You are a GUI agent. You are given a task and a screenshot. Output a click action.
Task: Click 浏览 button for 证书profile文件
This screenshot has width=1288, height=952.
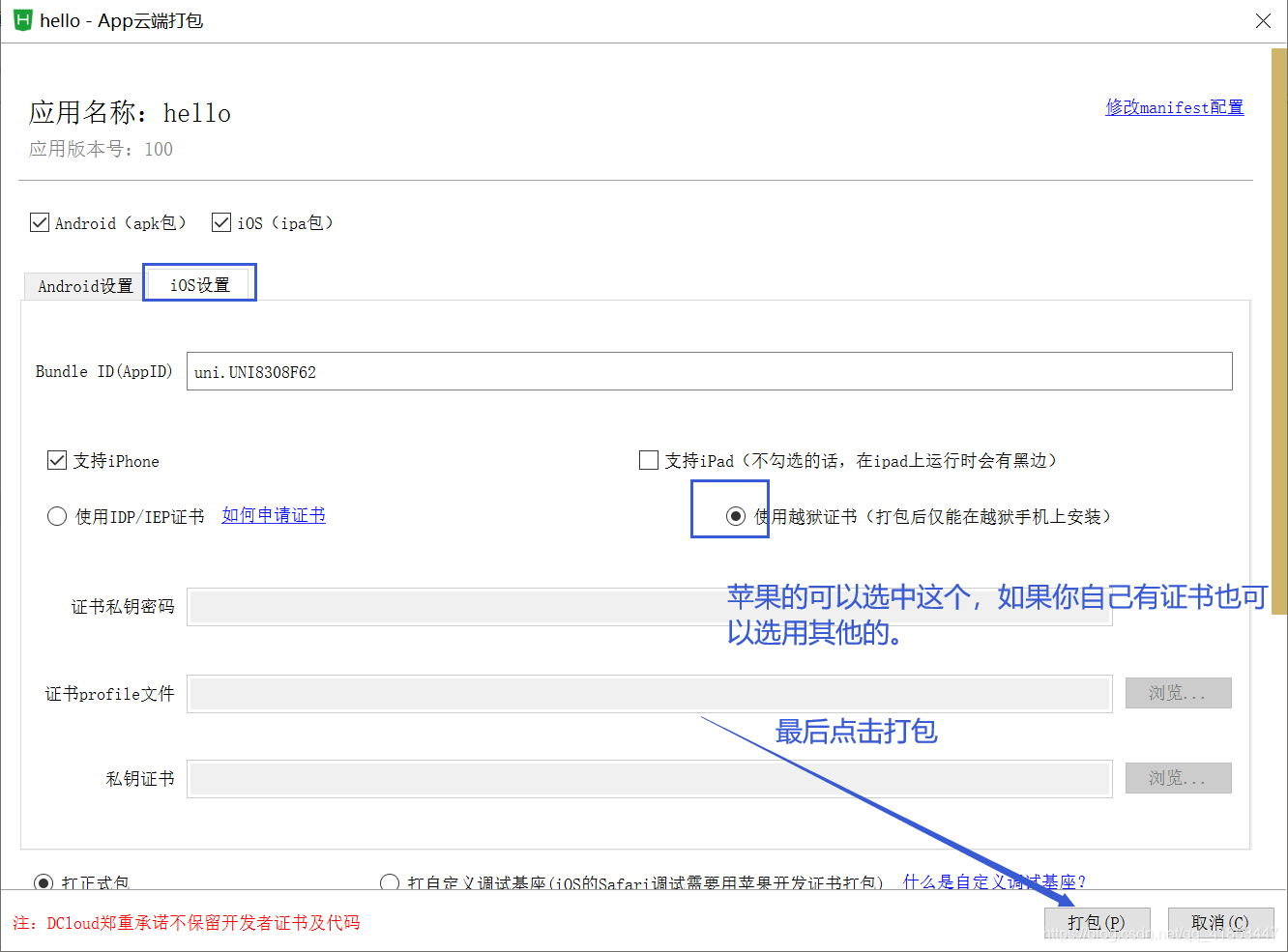tap(1178, 693)
